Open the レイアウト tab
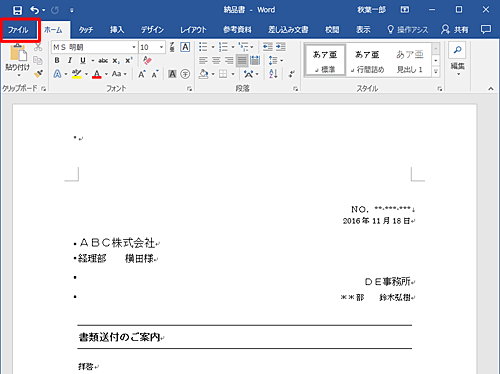 tap(193, 30)
